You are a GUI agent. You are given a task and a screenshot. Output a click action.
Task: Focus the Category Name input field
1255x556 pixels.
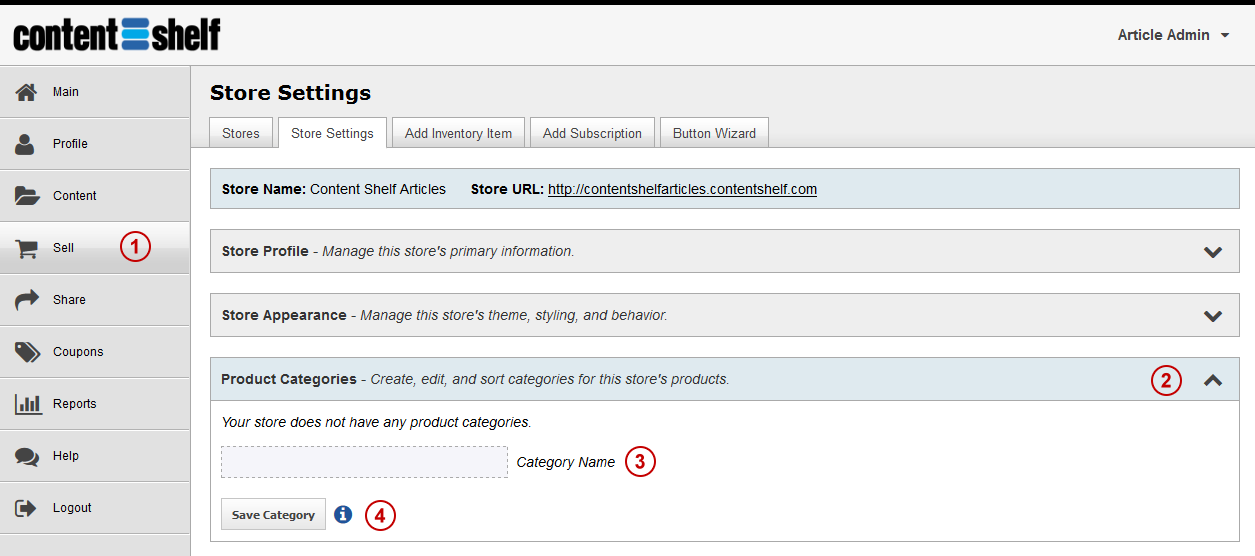coord(365,462)
